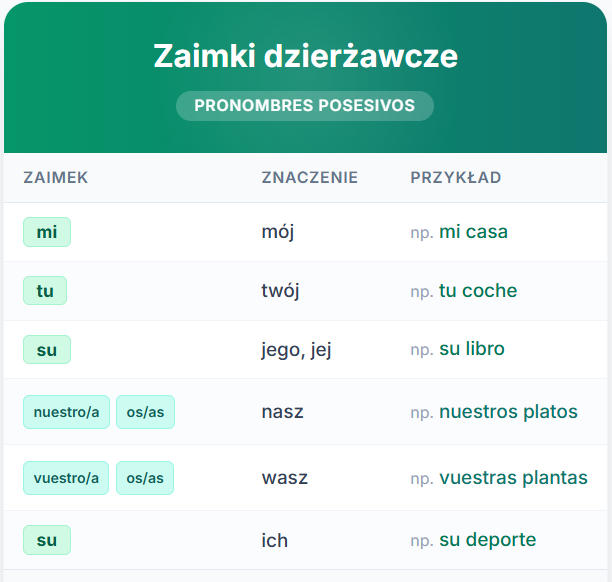Click the 'mi' pronoun badge
612x582 pixels.
tap(47, 232)
